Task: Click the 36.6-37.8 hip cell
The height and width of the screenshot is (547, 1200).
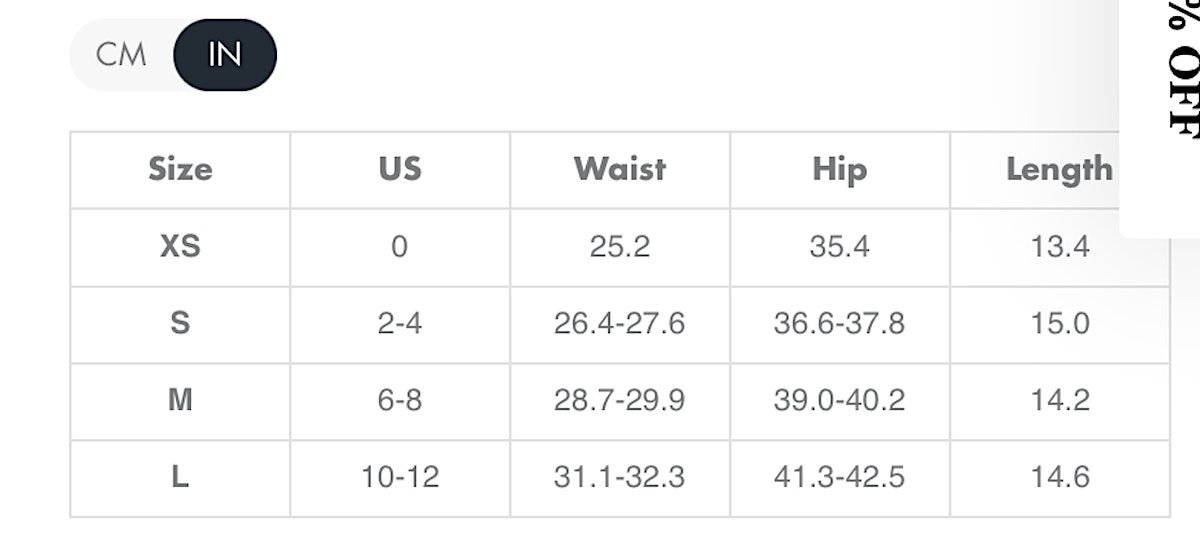Action: (x=840, y=324)
